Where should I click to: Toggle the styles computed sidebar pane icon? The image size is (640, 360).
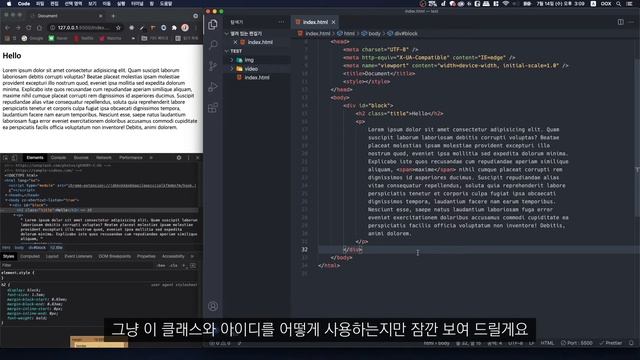click(x=193, y=265)
